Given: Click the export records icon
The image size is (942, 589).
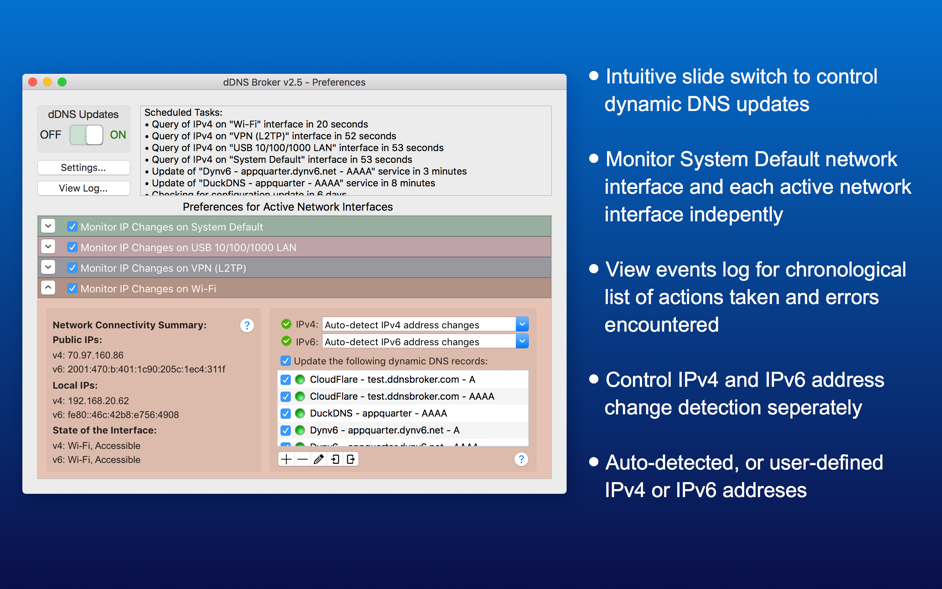Looking at the screenshot, I should tap(351, 459).
